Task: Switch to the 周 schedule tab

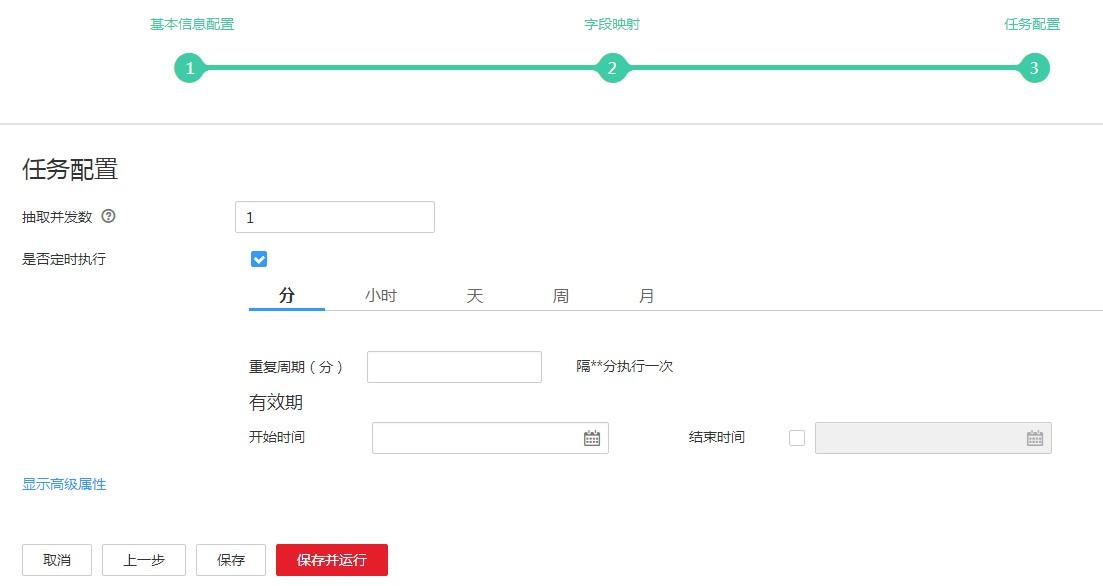Action: (x=561, y=295)
